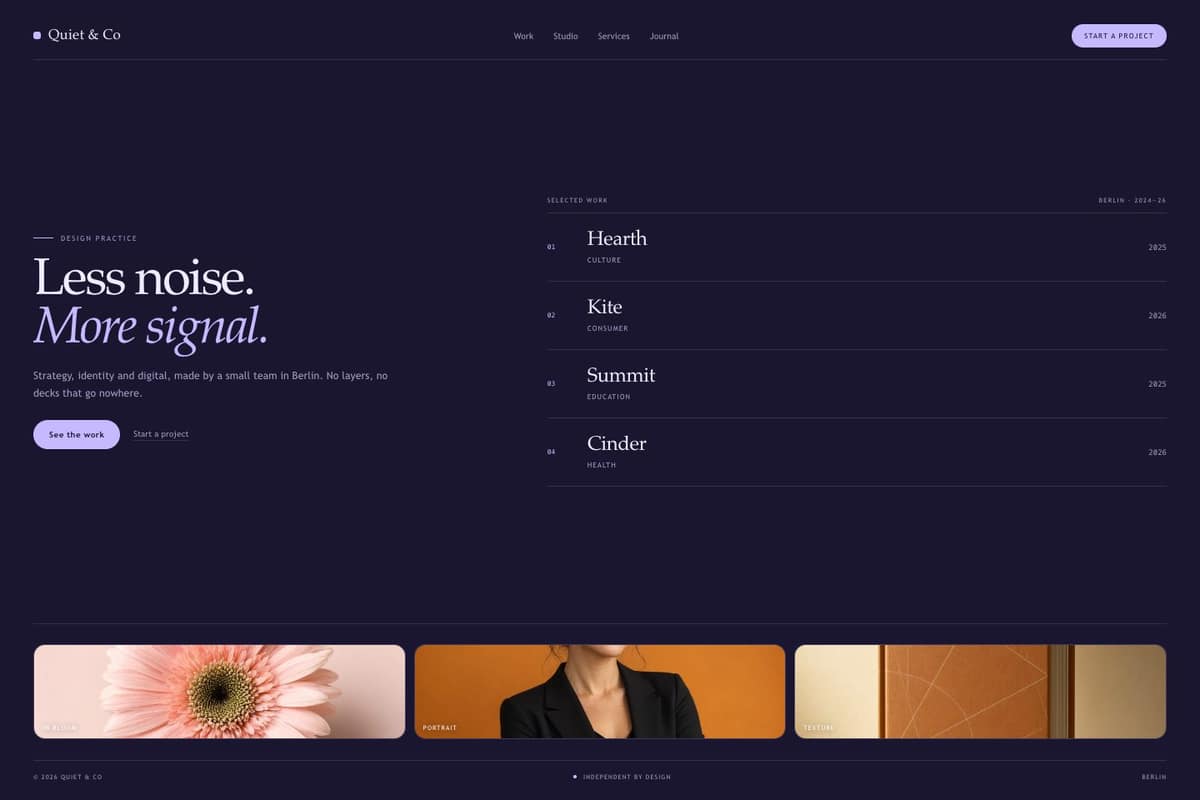Open the Texture image card
Image resolution: width=1200 pixels, height=800 pixels.
tap(980, 691)
